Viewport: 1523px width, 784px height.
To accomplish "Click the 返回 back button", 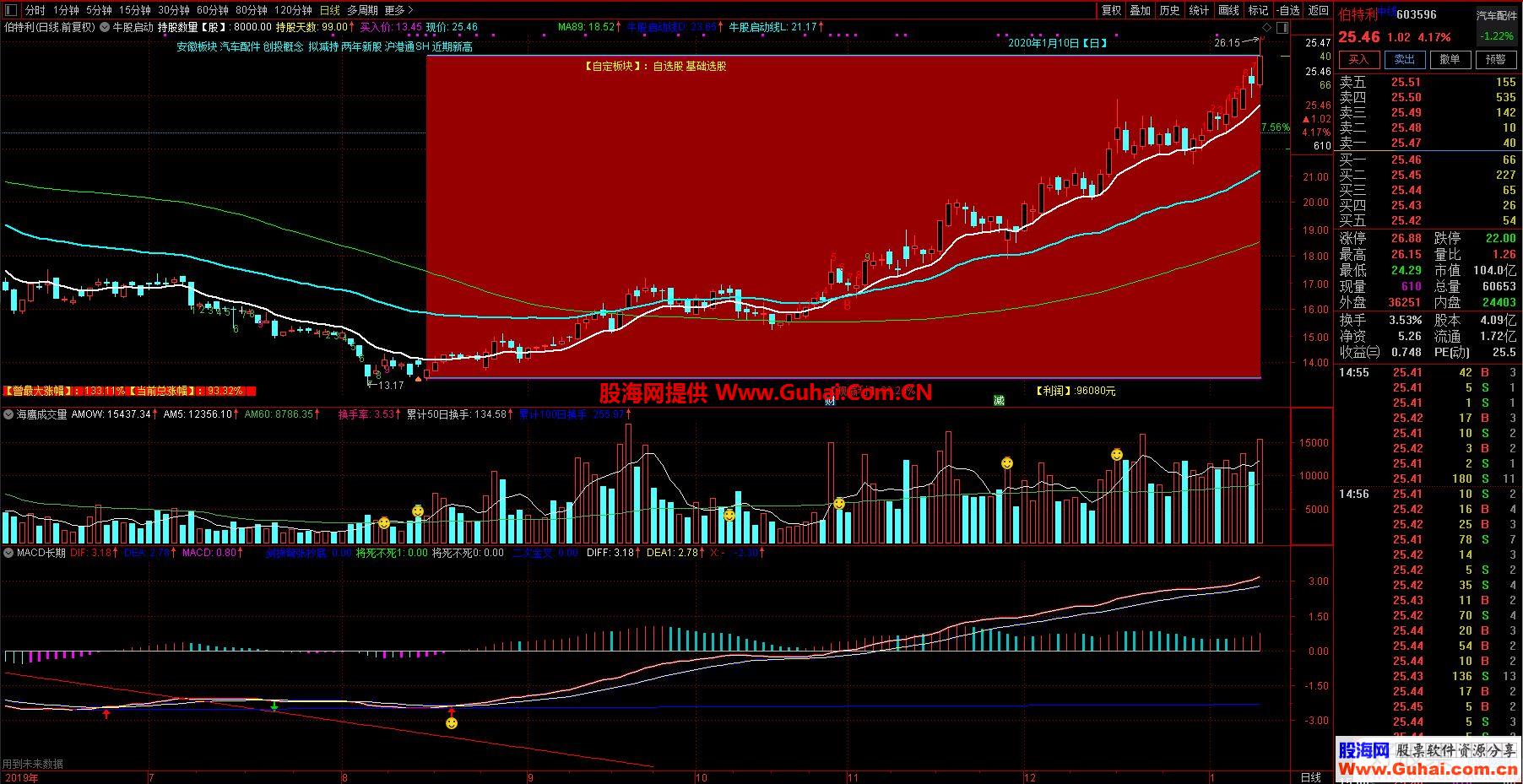I will click(x=1318, y=10).
